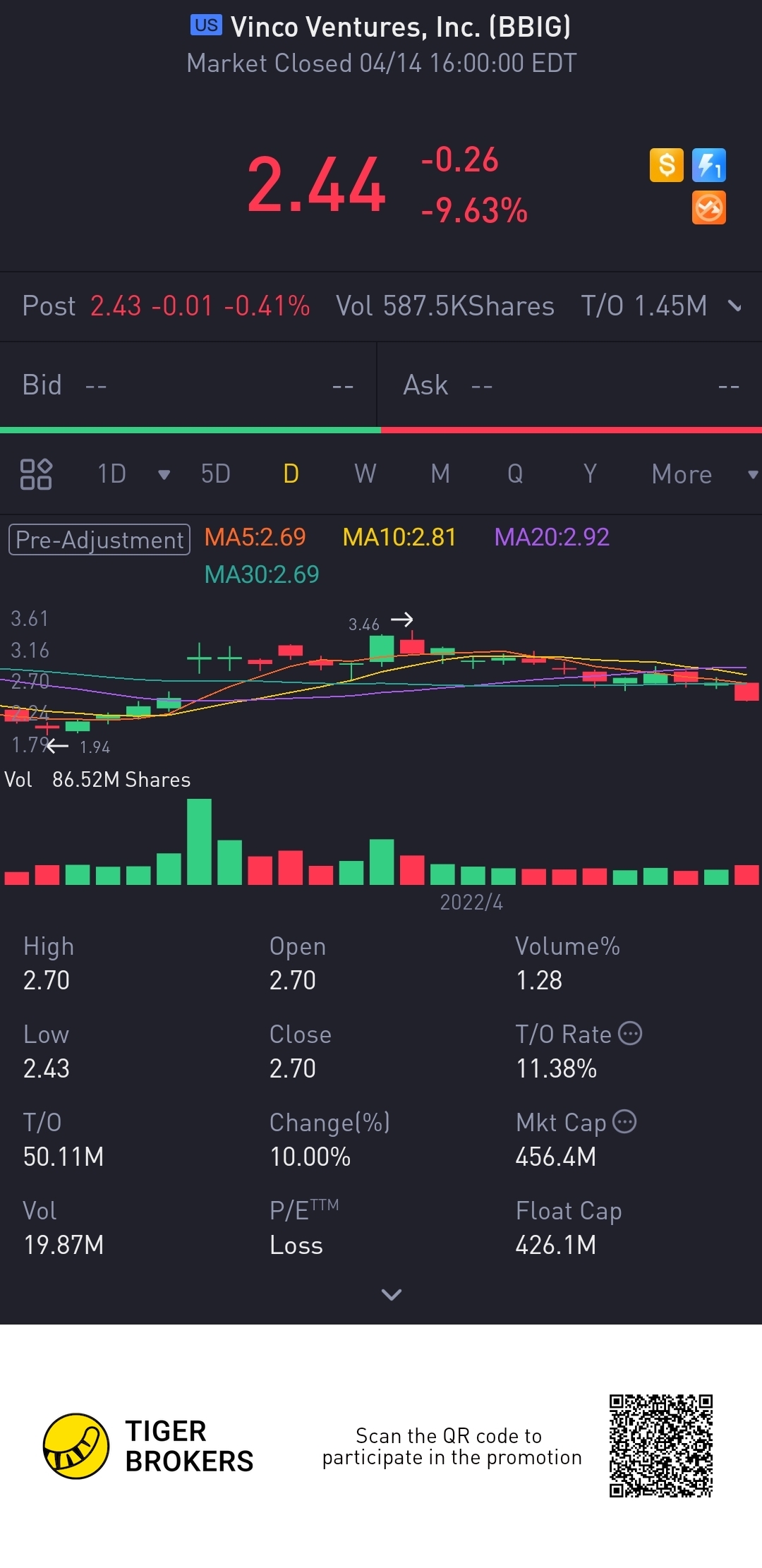Viewport: 762px width, 1568px height.
Task: Toggle the Pre-Adjustment button
Action: (x=99, y=539)
